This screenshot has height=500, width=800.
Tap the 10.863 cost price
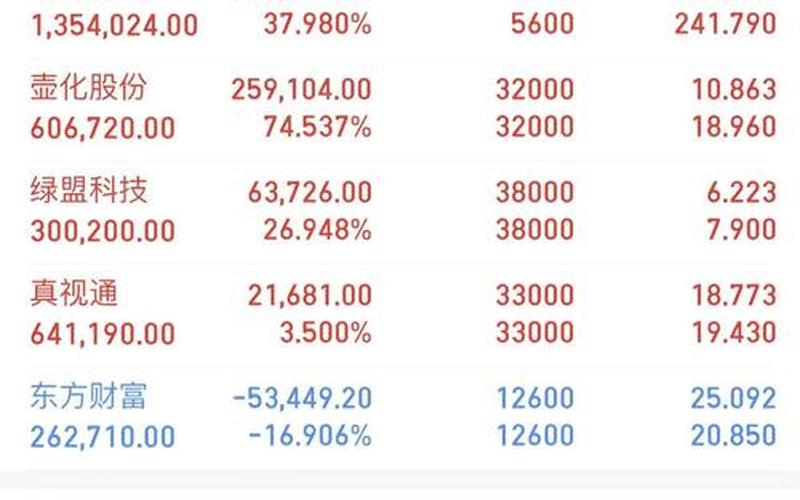pyautogui.click(x=734, y=89)
